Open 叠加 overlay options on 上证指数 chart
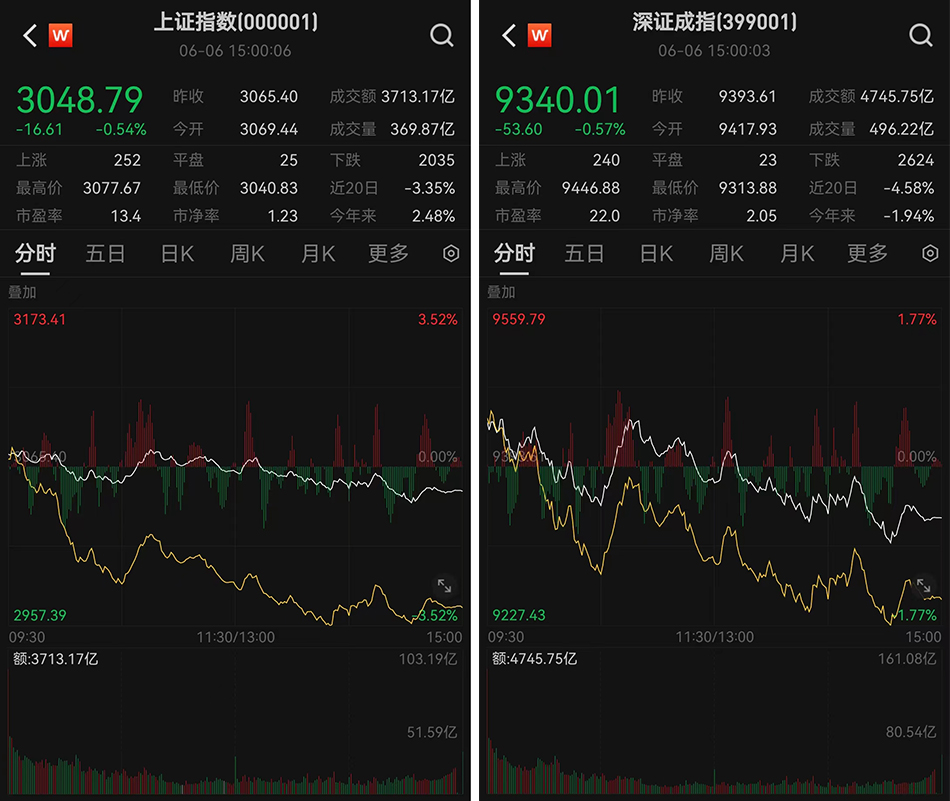 (x=22, y=292)
